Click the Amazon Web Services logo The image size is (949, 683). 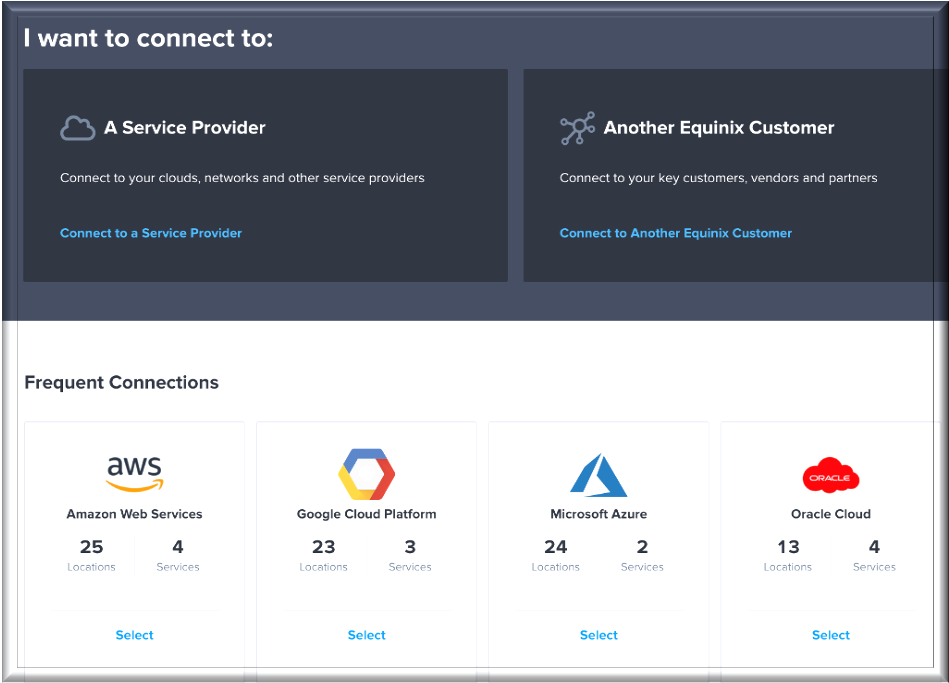point(135,473)
